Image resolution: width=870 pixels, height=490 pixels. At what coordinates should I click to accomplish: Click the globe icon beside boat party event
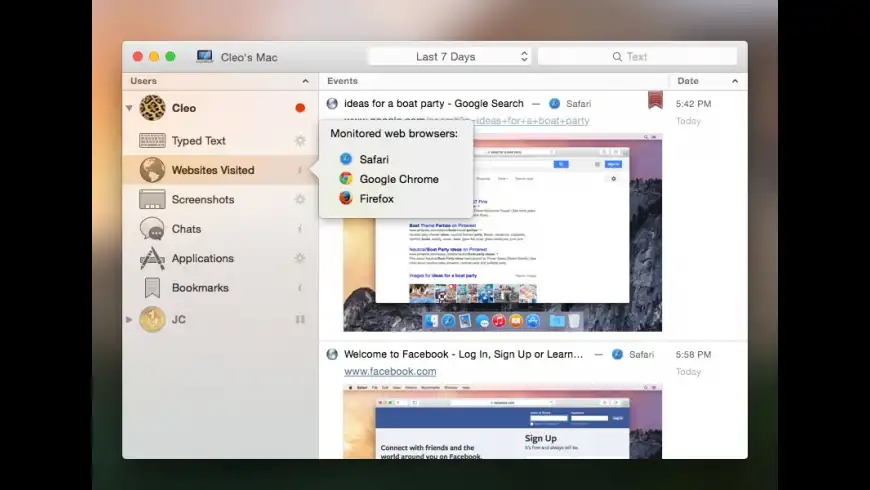[x=332, y=104]
